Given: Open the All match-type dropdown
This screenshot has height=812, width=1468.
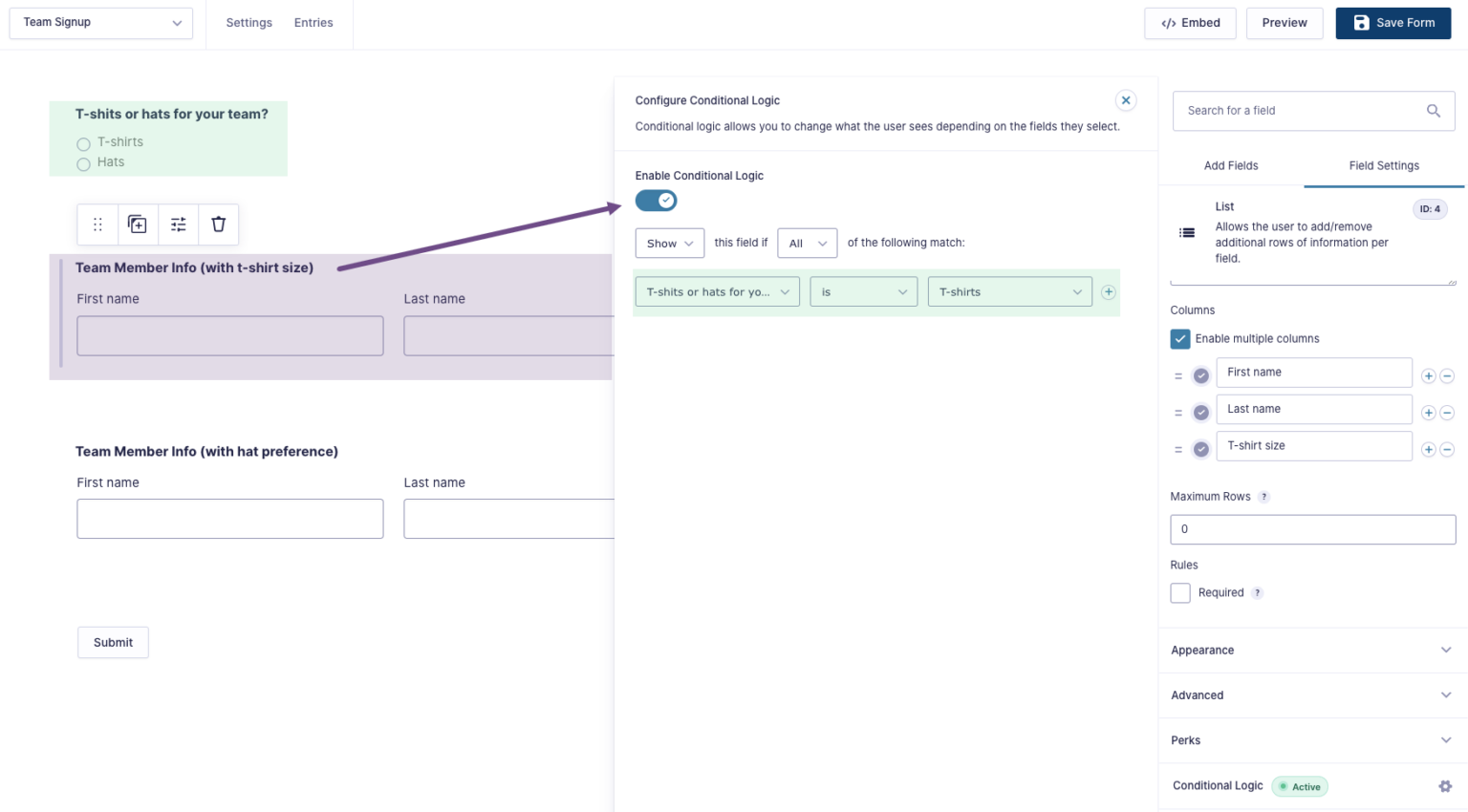Looking at the screenshot, I should click(807, 244).
